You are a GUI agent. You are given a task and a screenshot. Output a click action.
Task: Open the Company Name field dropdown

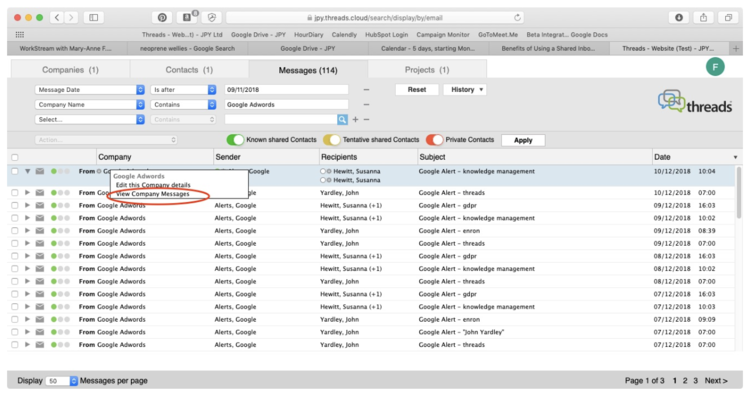(x=89, y=104)
